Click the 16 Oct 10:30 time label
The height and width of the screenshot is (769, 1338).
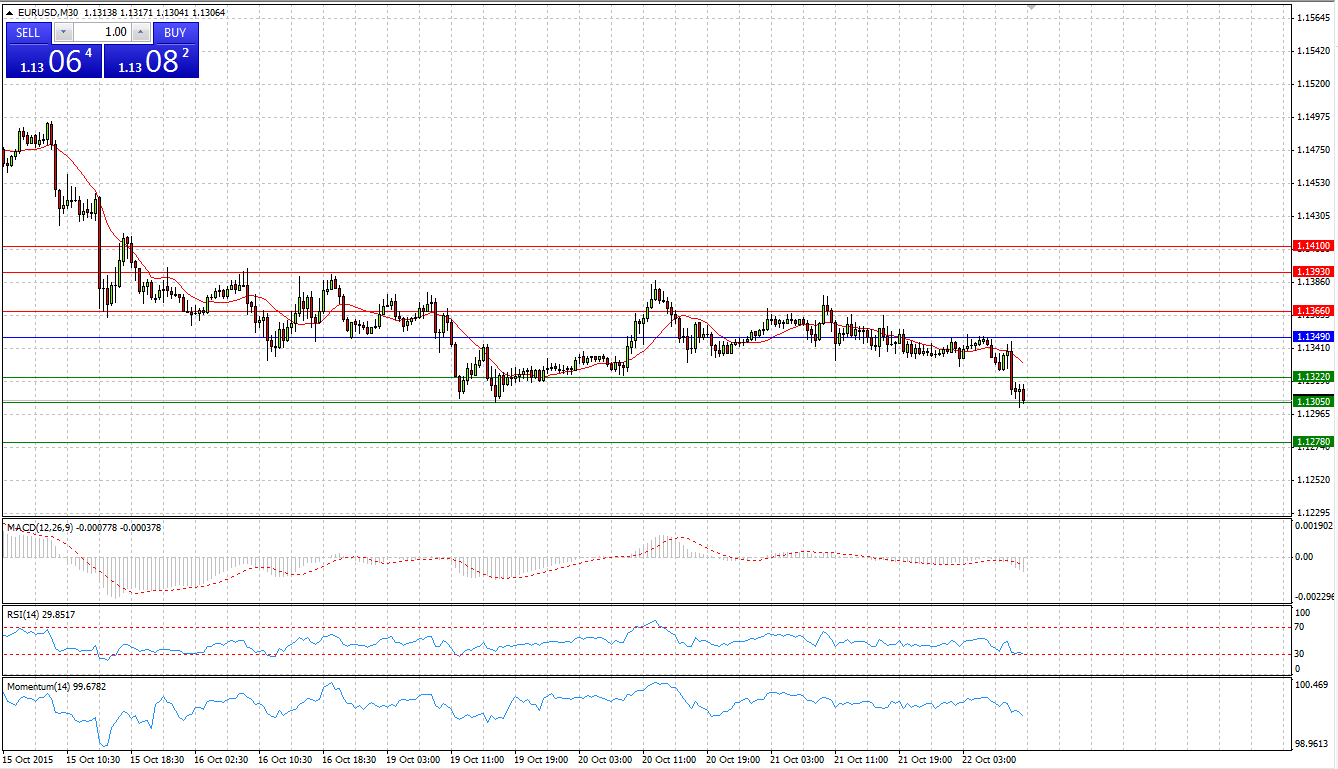tap(285, 760)
